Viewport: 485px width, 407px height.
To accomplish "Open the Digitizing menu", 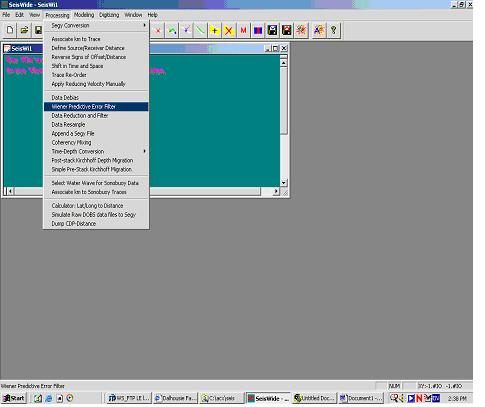I will click(109, 15).
